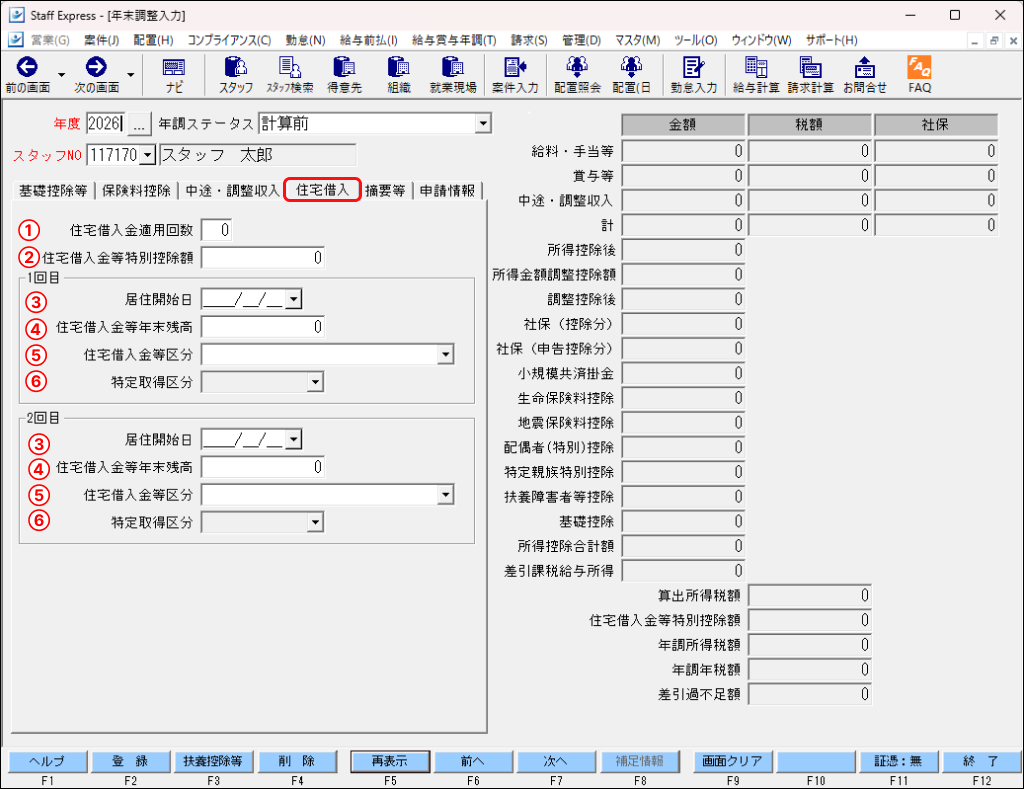Open the 給与賞与年調(T) menu
1024x789 pixels.
click(454, 40)
